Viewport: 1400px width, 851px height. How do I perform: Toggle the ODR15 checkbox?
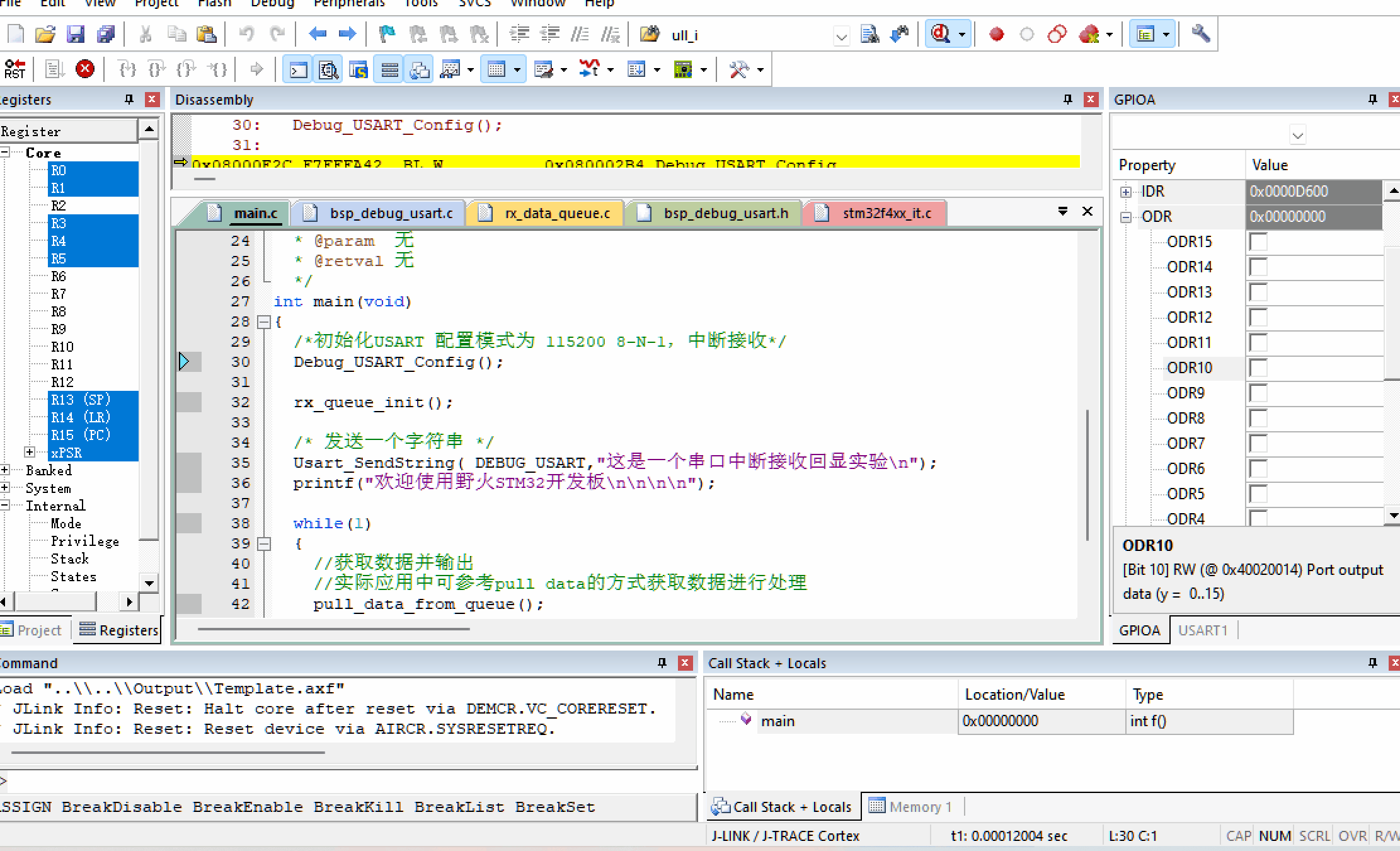pyautogui.click(x=1258, y=242)
